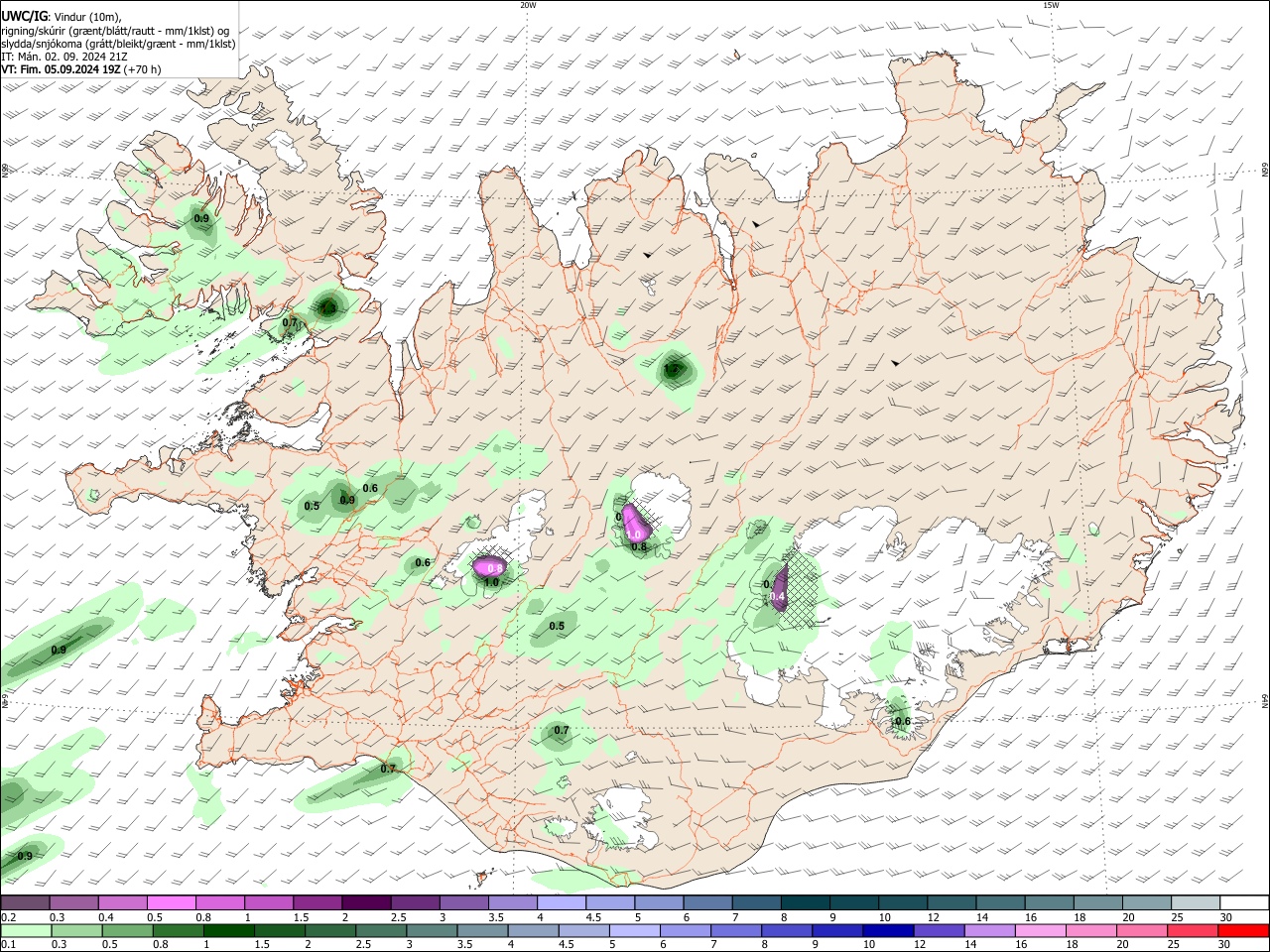
Task: Pick the rain-scale 0.1 pale green swatch
Action: (26, 930)
